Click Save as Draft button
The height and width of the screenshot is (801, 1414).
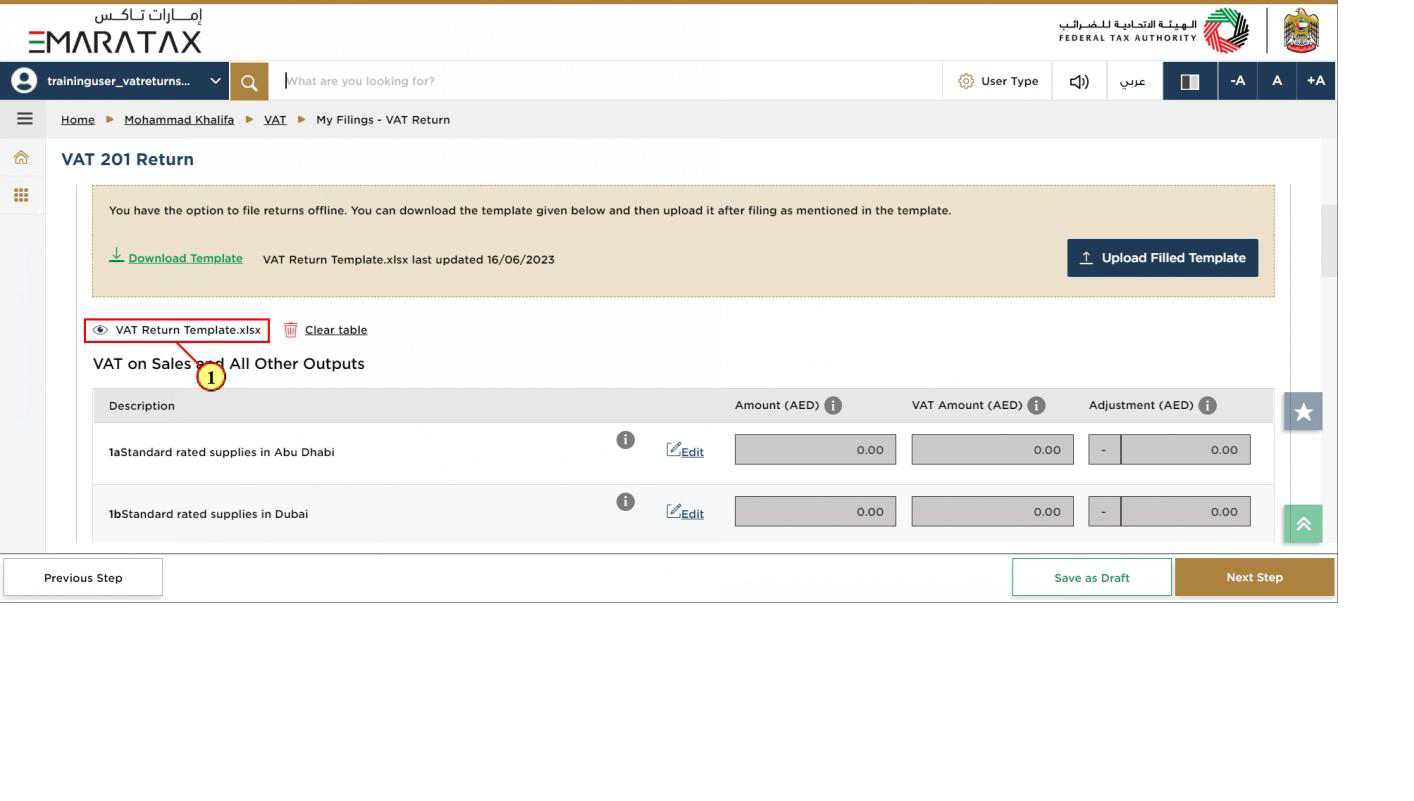click(1091, 577)
